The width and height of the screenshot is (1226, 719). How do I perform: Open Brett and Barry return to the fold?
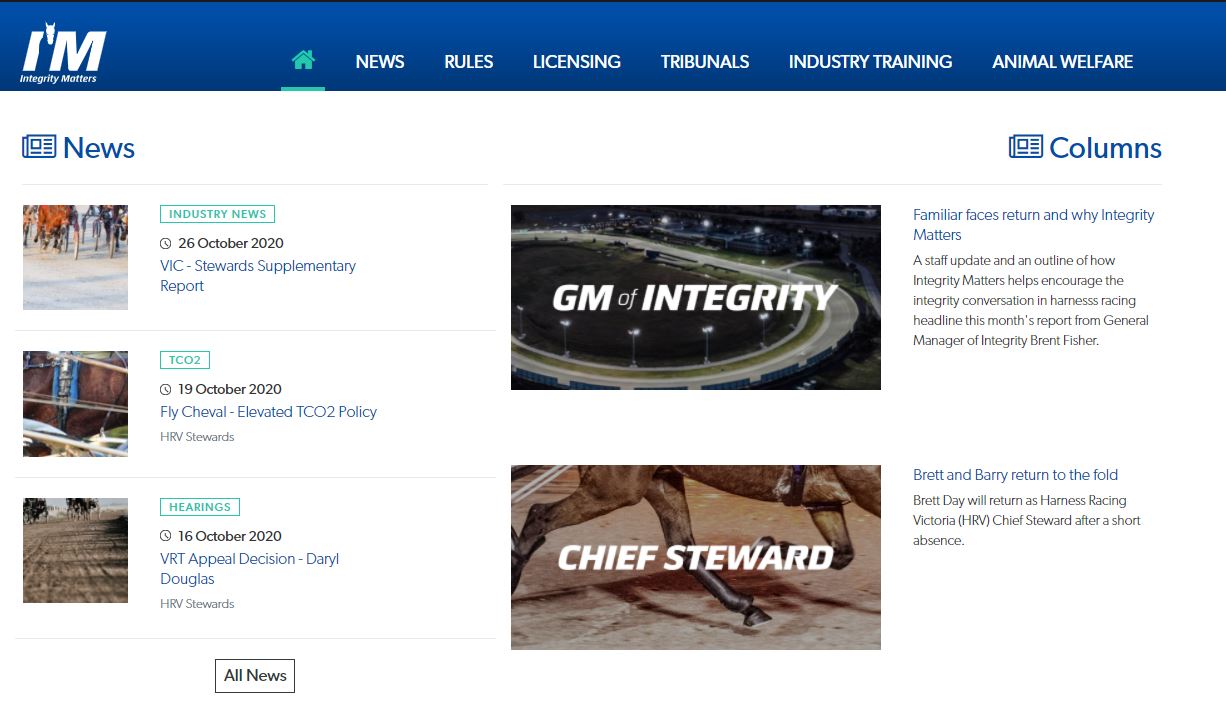[1015, 475]
